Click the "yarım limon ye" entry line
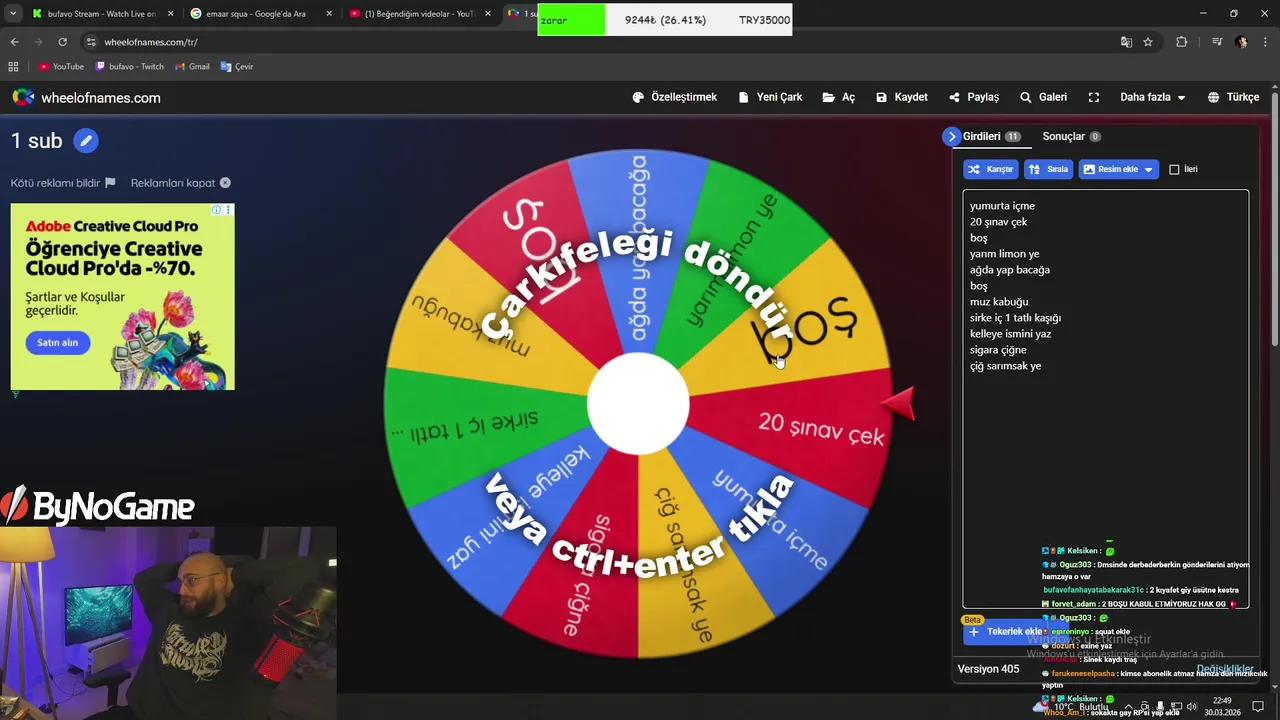Viewport: 1280px width, 720px height. (x=1004, y=254)
